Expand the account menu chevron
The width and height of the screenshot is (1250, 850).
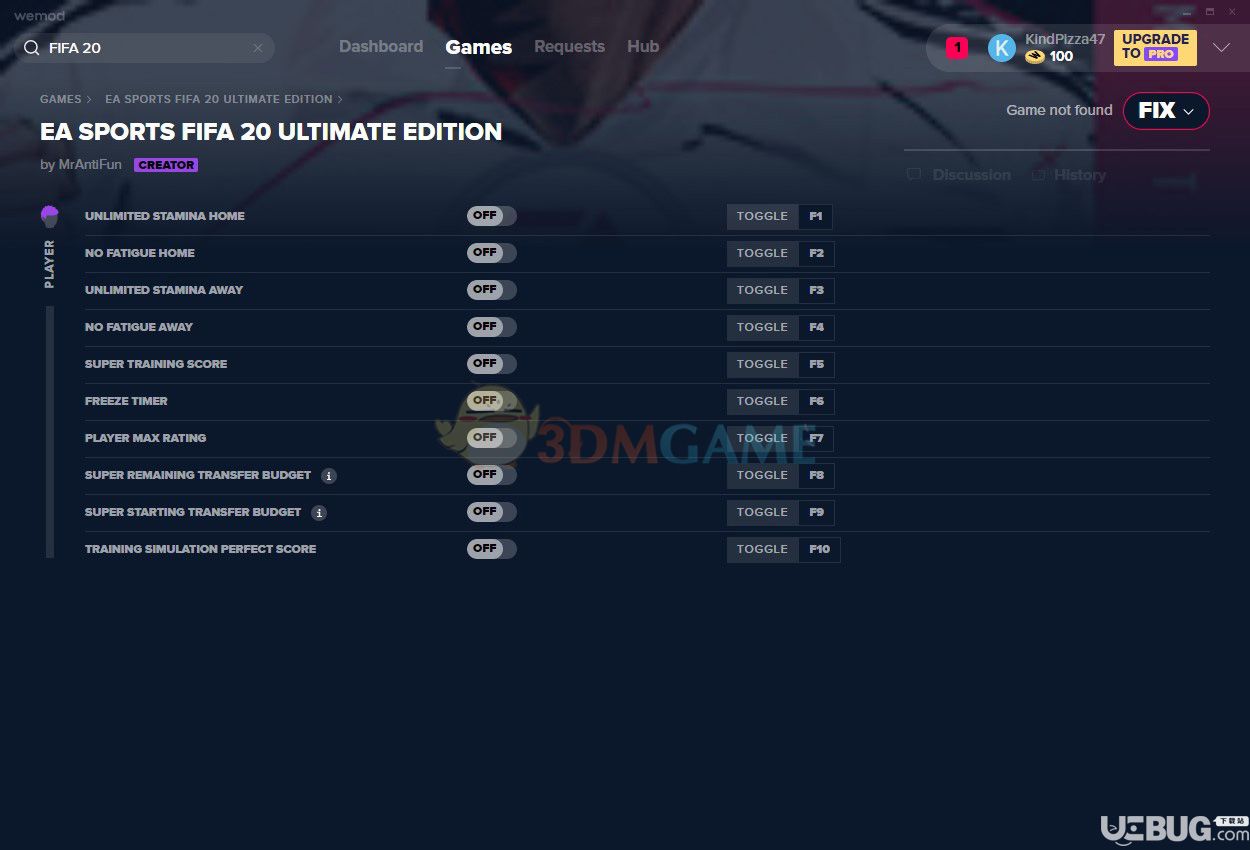[1221, 47]
